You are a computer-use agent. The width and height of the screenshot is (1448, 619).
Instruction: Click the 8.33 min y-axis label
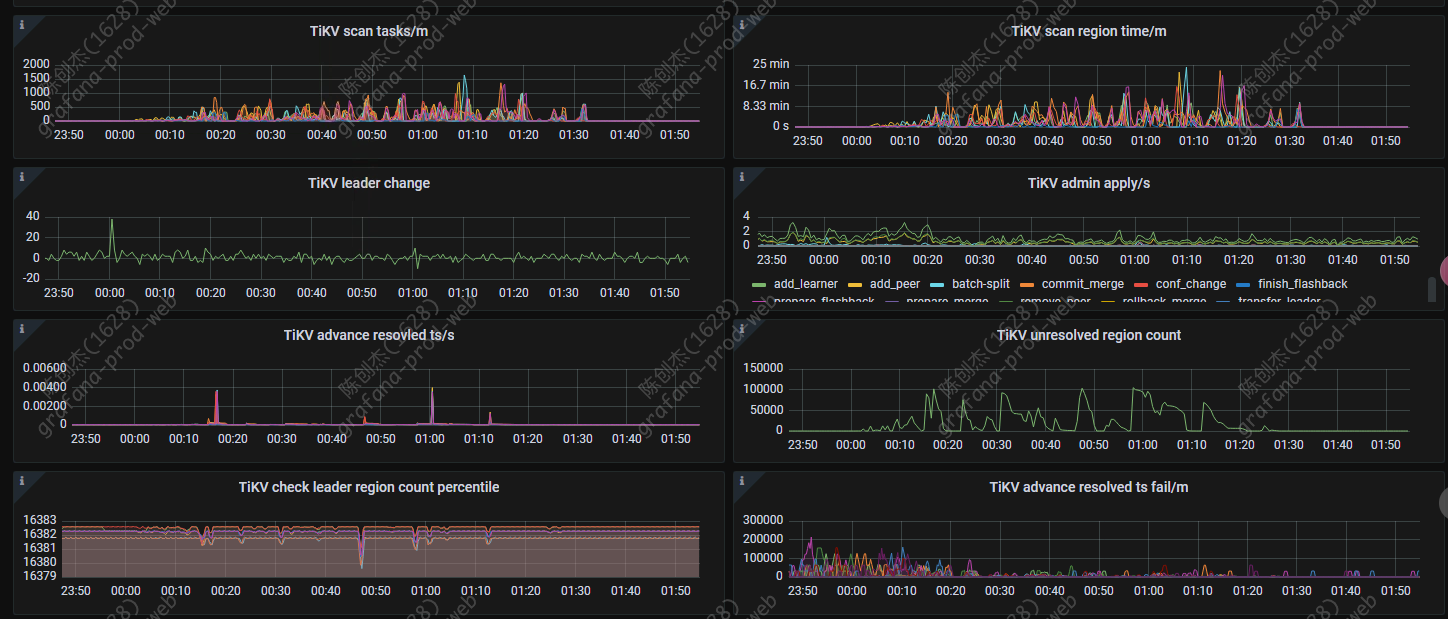766,106
